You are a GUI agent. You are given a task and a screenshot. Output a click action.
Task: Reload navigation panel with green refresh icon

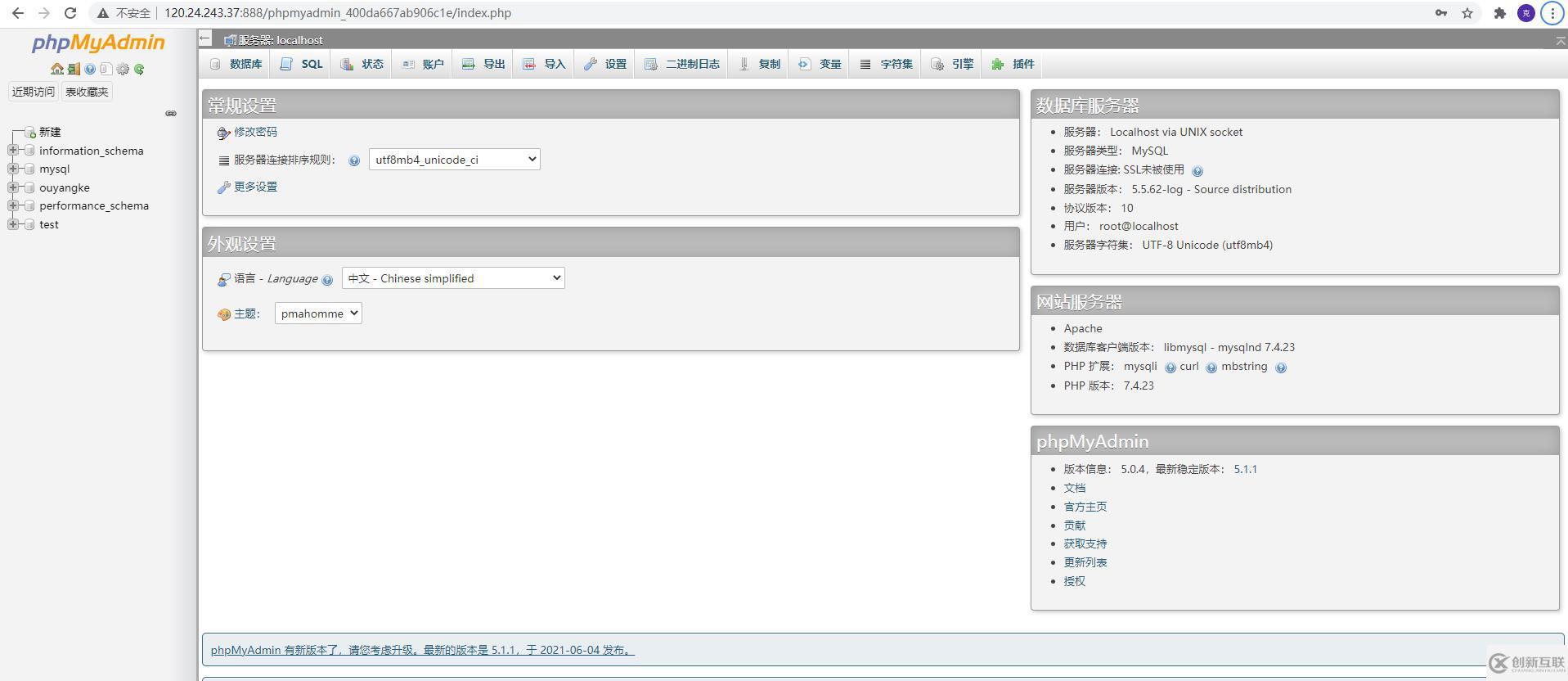(x=139, y=70)
